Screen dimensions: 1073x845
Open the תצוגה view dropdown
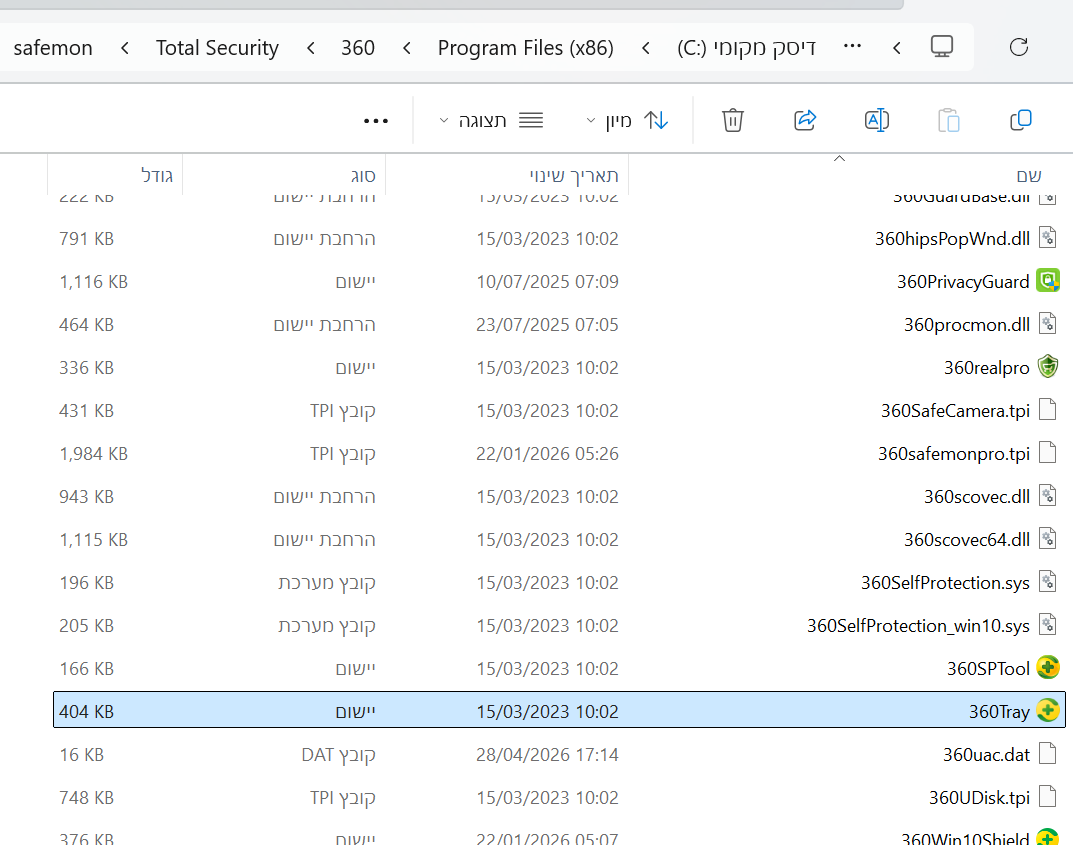(491, 121)
